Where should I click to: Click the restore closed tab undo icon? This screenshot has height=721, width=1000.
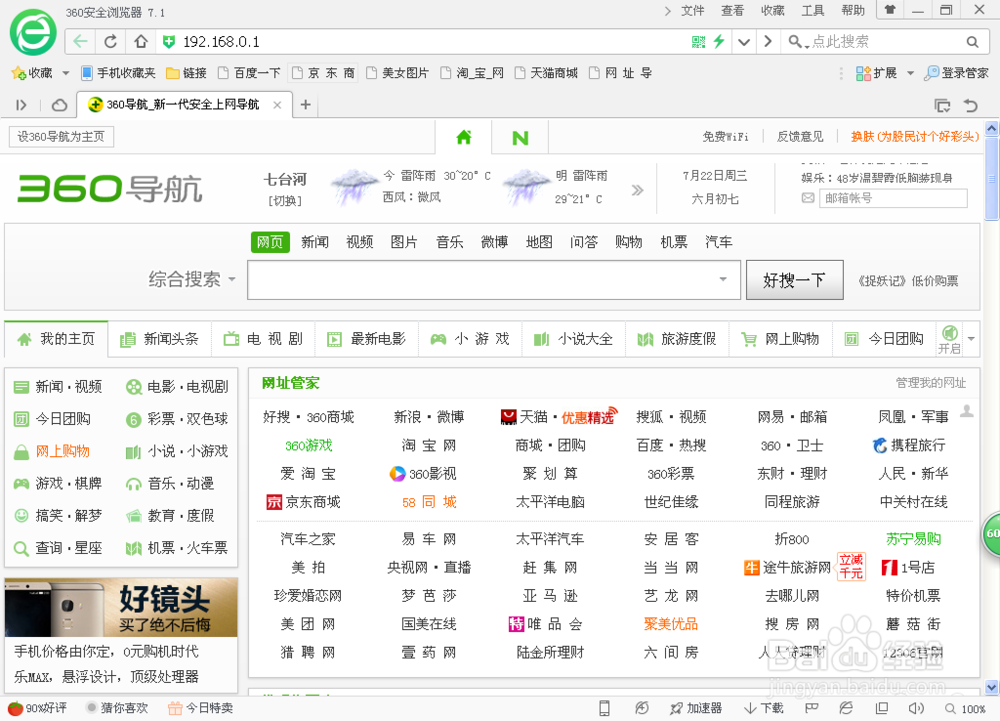pyautogui.click(x=971, y=105)
